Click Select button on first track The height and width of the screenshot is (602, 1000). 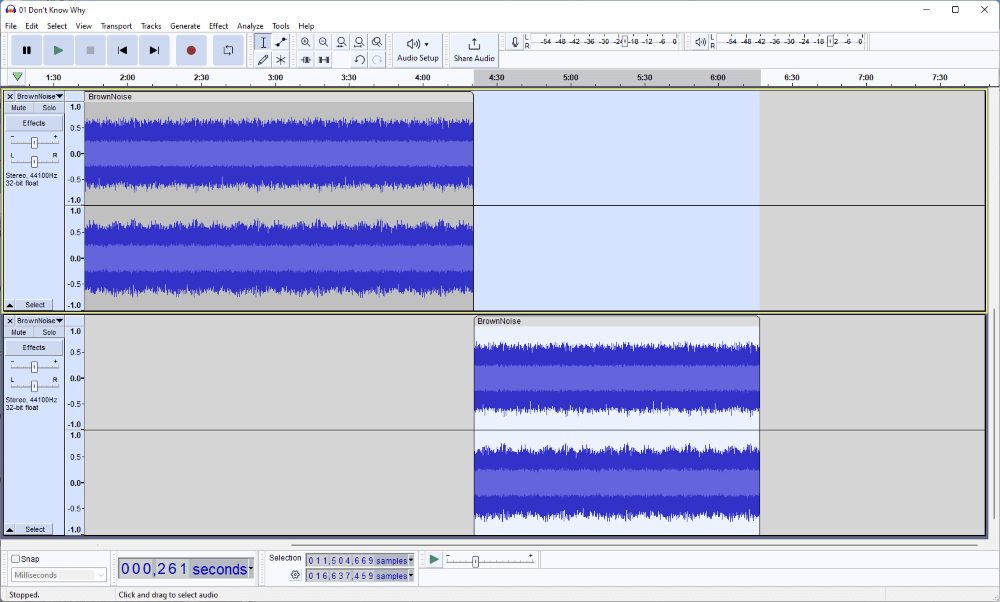tap(35, 305)
